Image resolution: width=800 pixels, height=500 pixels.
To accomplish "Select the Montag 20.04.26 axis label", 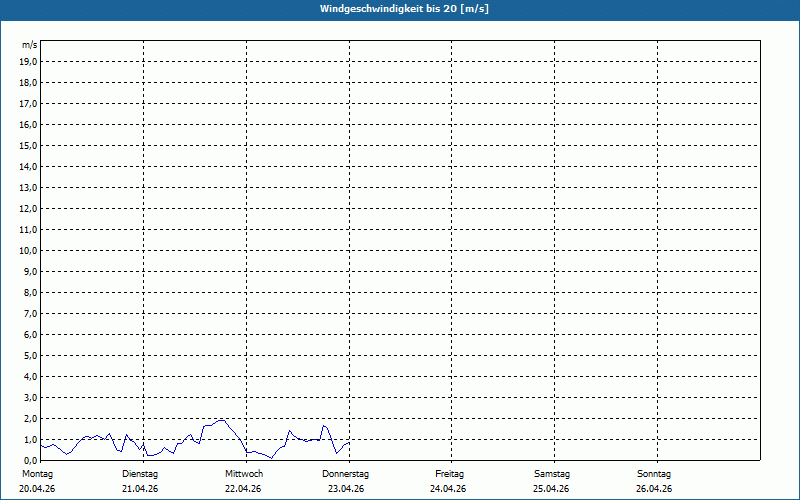I will (x=37, y=481).
